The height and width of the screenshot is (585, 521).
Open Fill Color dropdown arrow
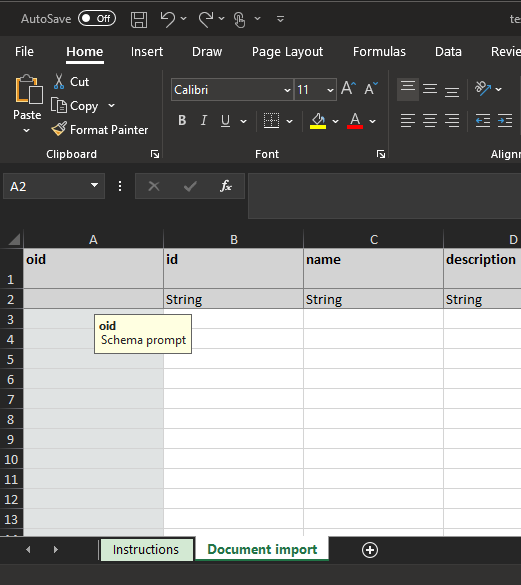[335, 121]
